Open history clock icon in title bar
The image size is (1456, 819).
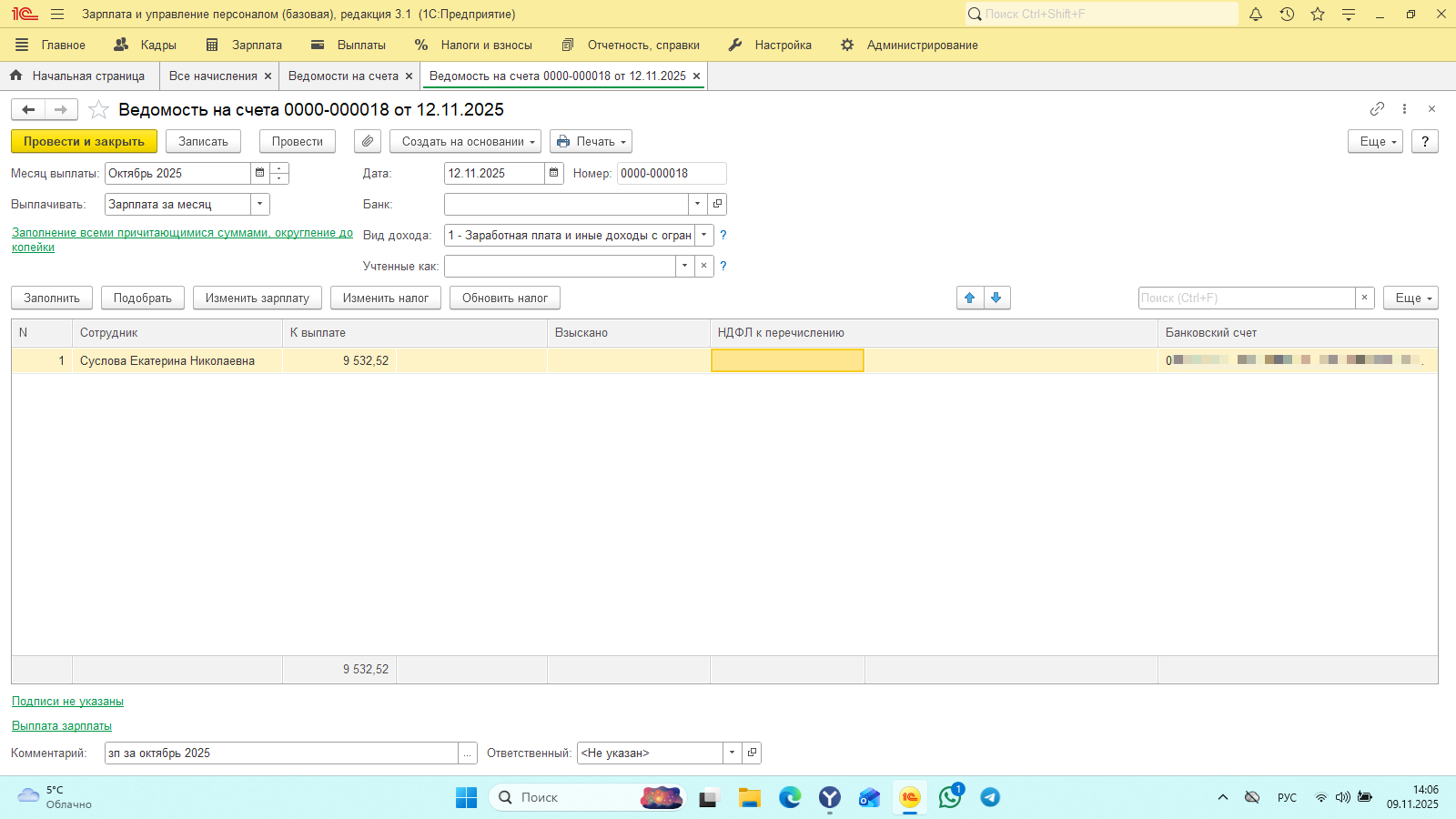[x=1287, y=14]
